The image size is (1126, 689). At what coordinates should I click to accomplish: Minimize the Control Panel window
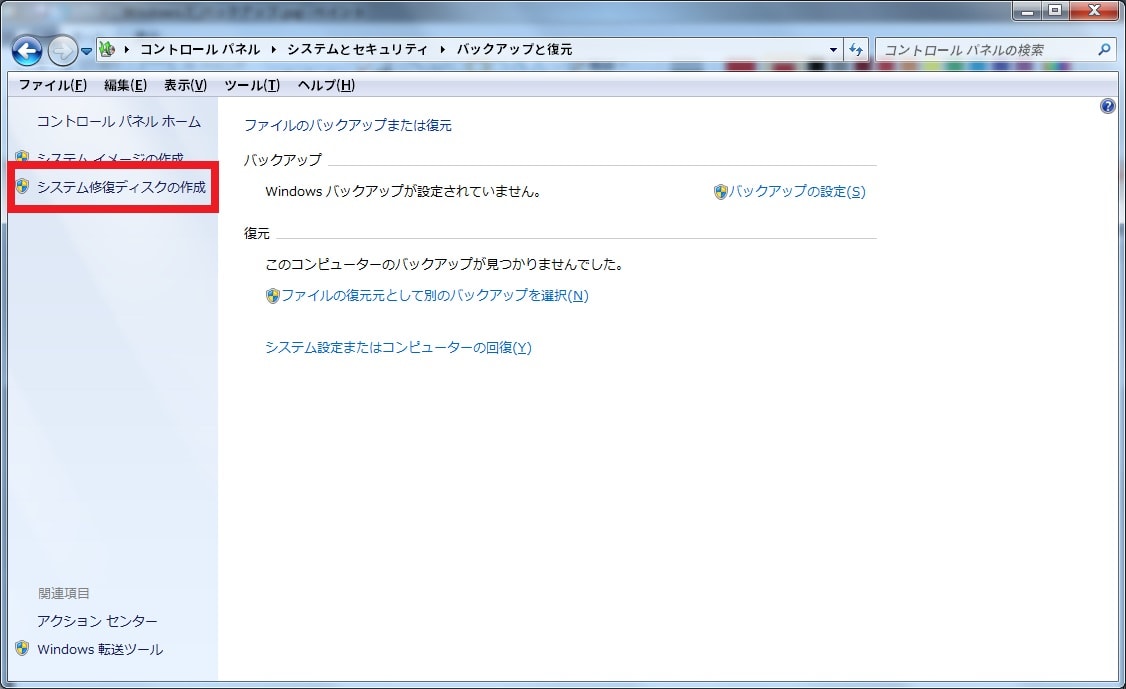coord(1027,10)
